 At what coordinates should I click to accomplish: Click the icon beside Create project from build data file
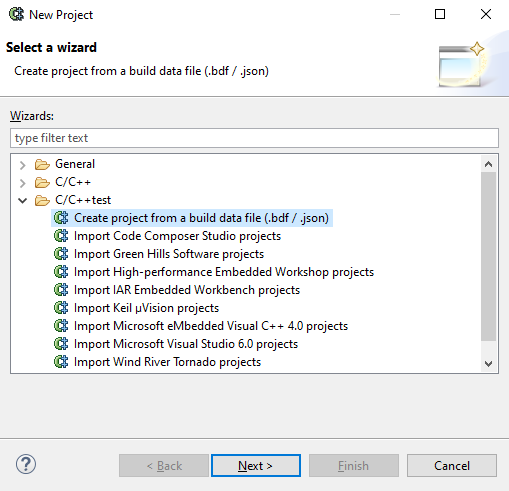pos(61,218)
